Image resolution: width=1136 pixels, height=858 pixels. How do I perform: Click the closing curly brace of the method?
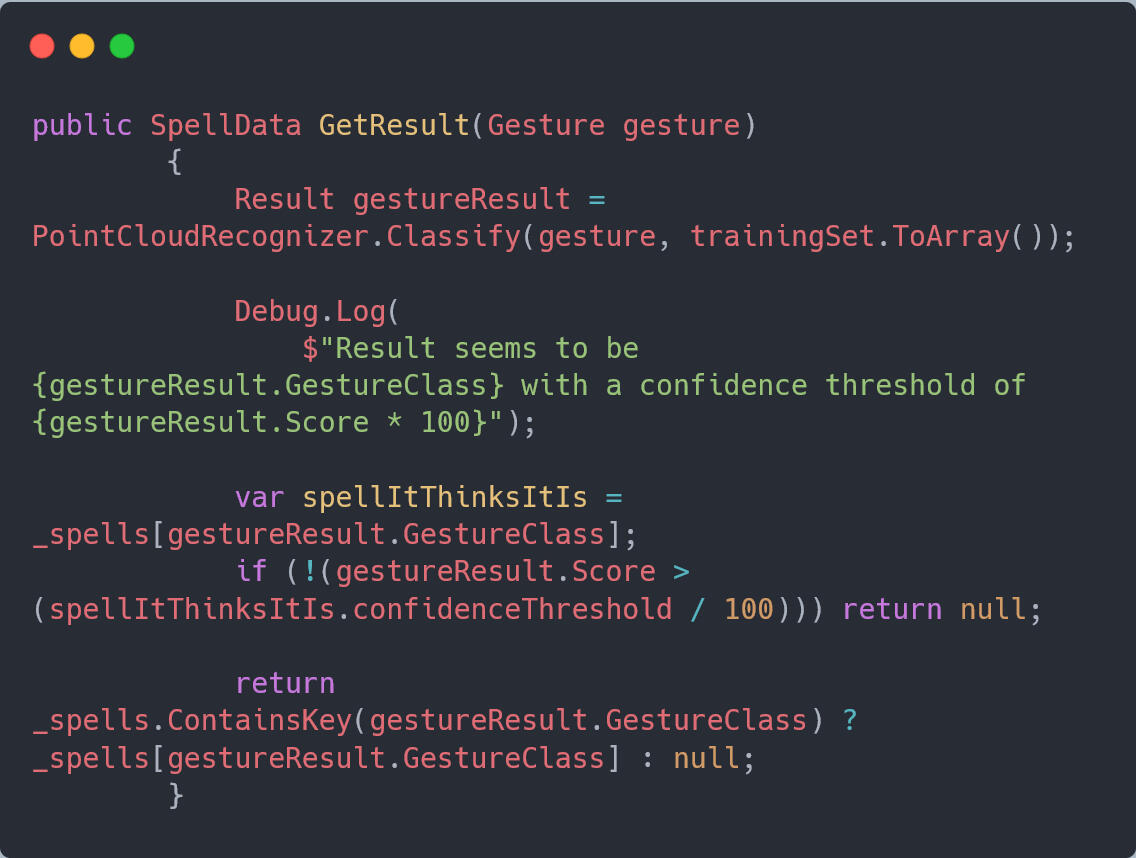175,794
